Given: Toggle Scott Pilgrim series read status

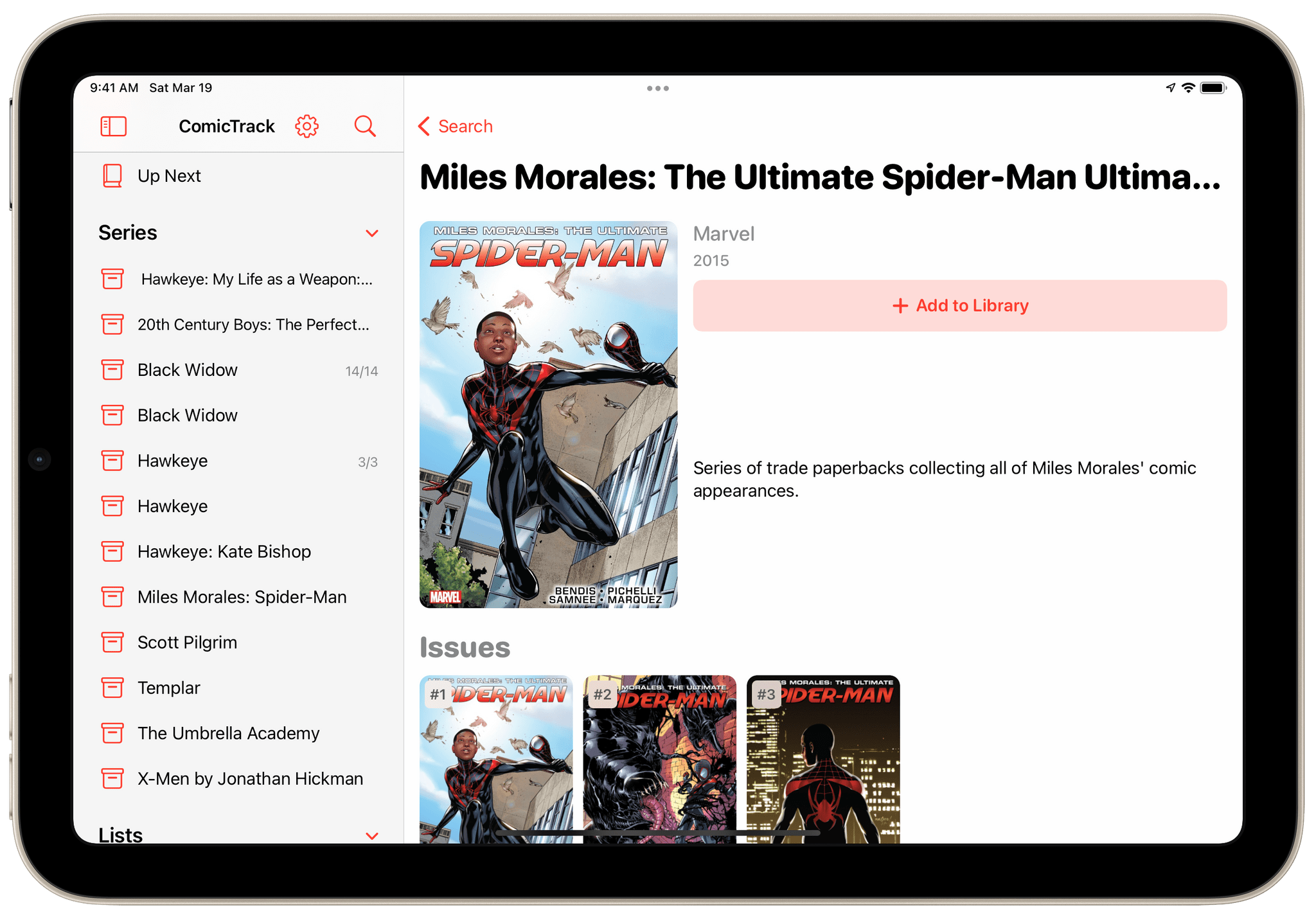Looking at the screenshot, I should pyautogui.click(x=113, y=644).
